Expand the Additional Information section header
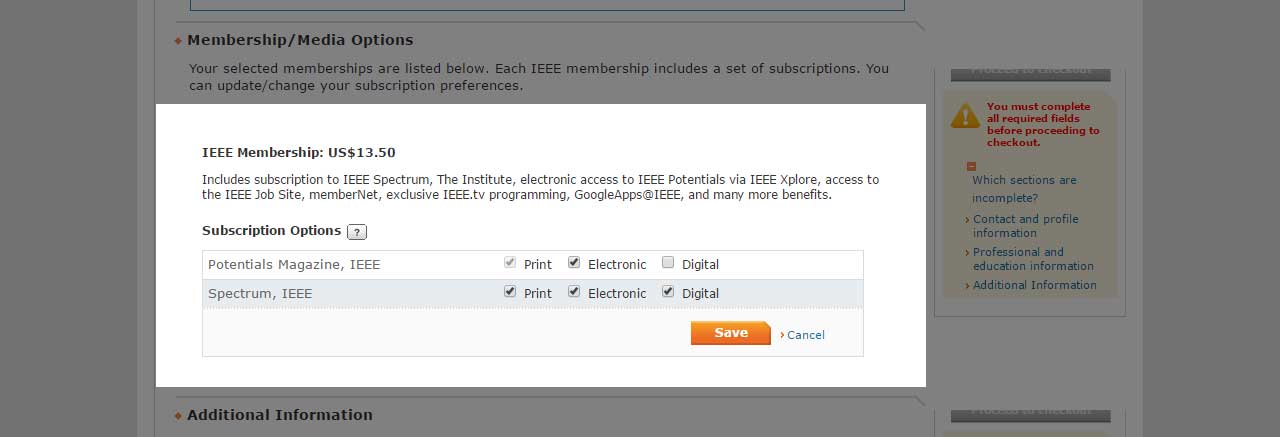 (280, 415)
